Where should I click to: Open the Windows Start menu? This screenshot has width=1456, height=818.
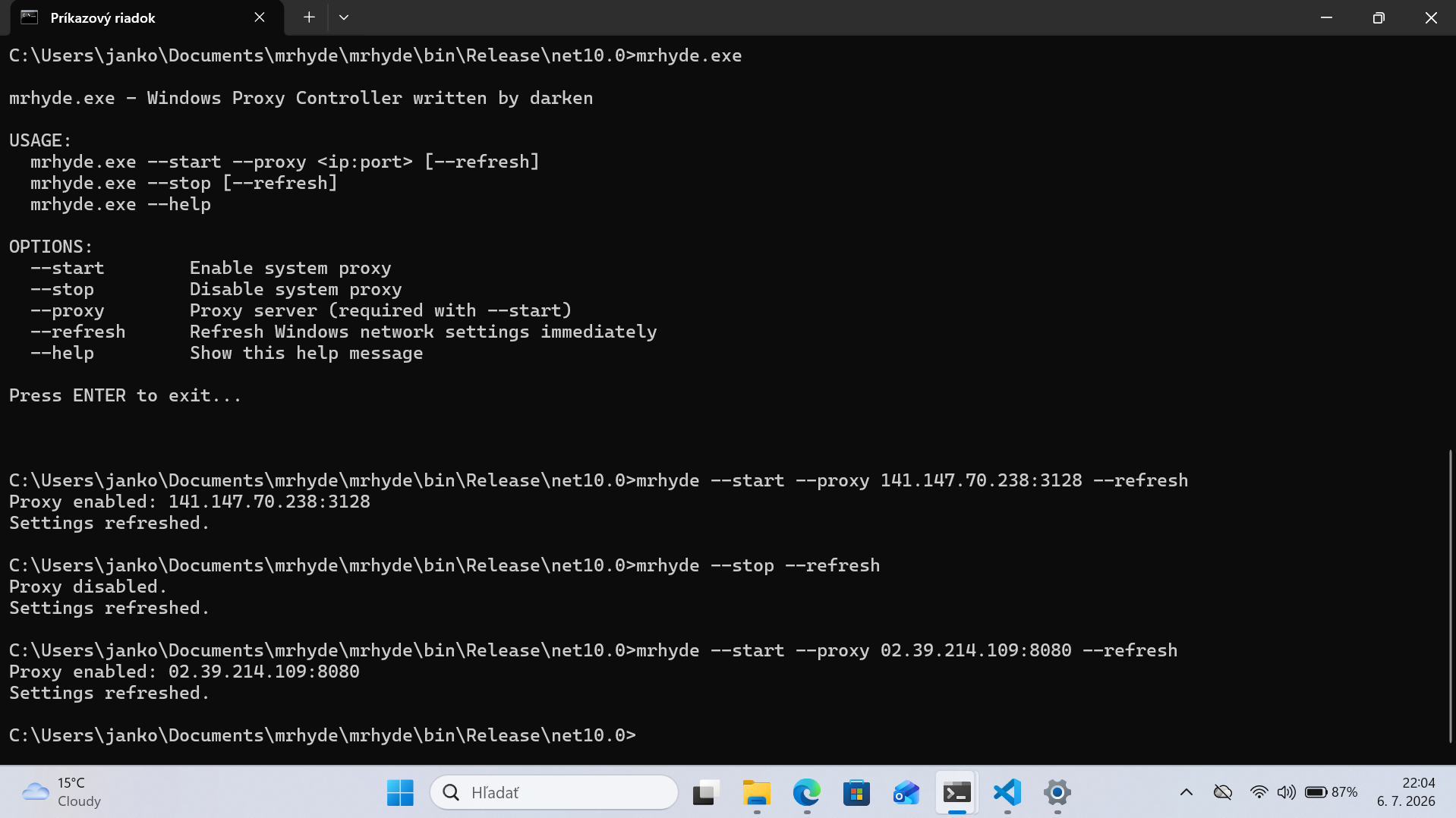[x=400, y=792]
